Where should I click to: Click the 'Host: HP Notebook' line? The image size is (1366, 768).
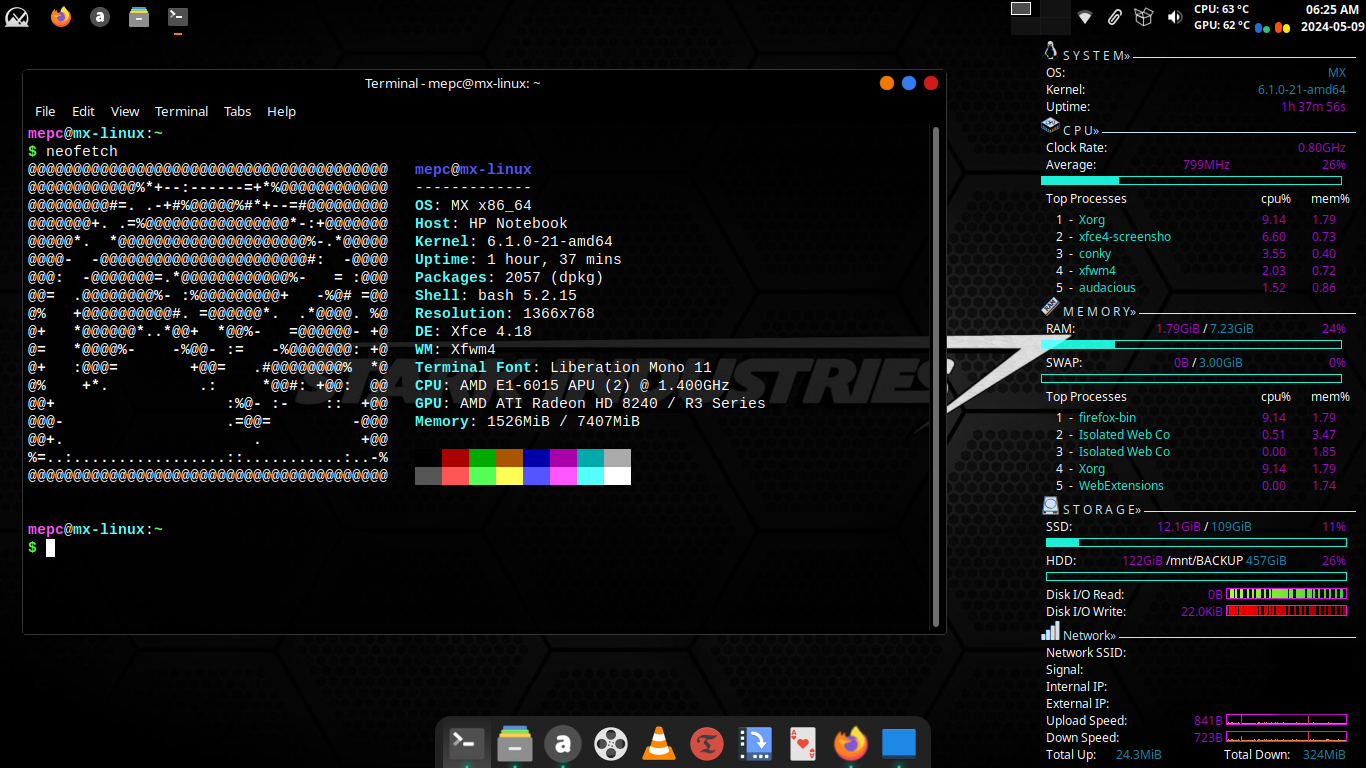[491, 224]
